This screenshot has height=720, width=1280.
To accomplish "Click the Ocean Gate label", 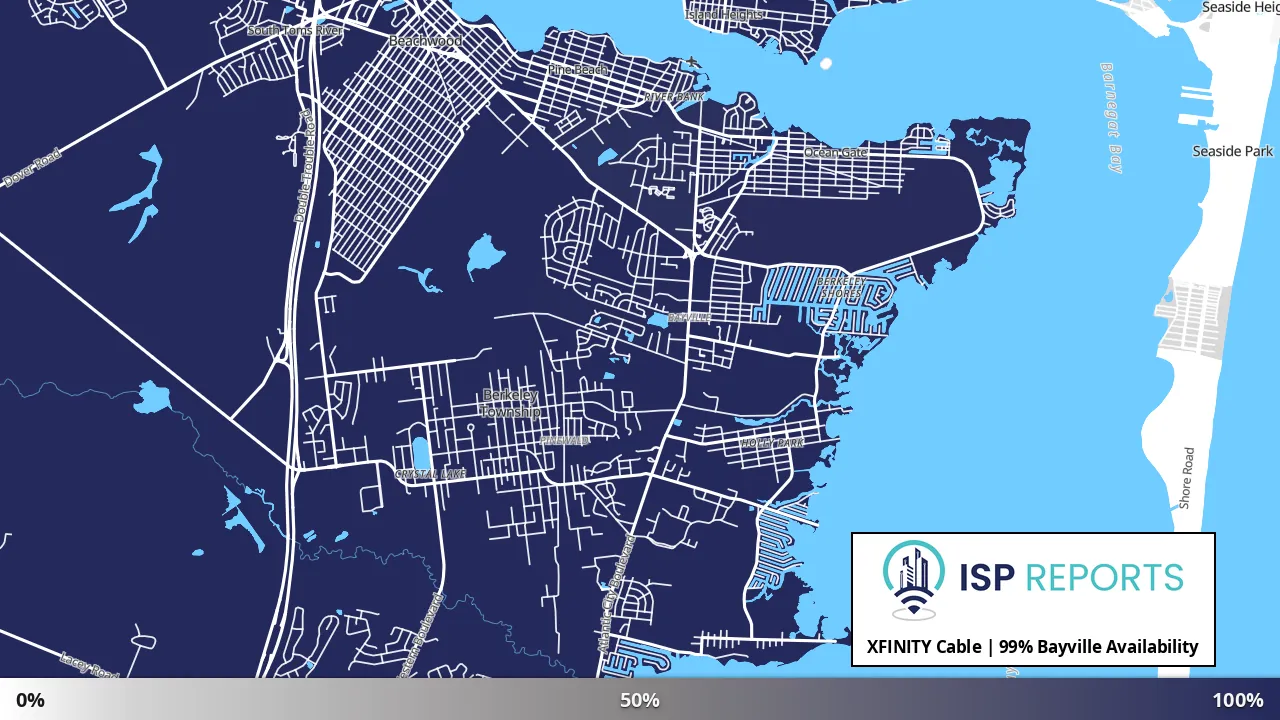I will pyautogui.click(x=835, y=152).
